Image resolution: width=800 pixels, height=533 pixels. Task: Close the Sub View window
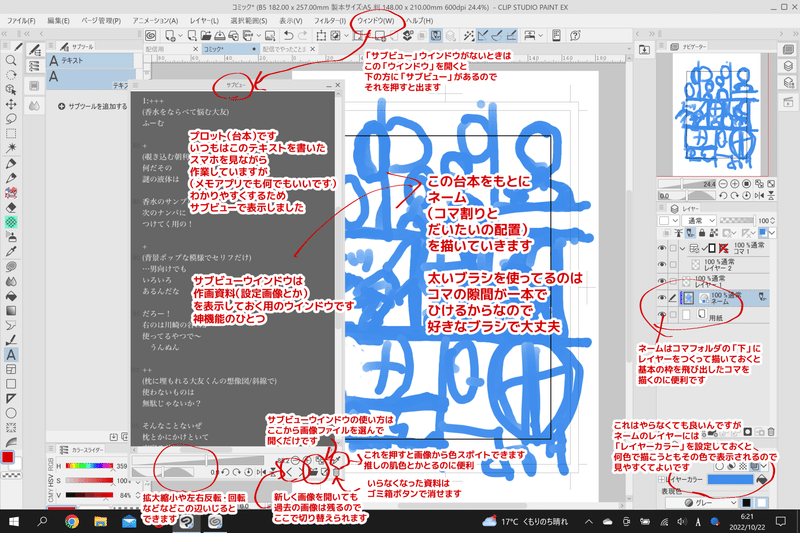[x=337, y=85]
